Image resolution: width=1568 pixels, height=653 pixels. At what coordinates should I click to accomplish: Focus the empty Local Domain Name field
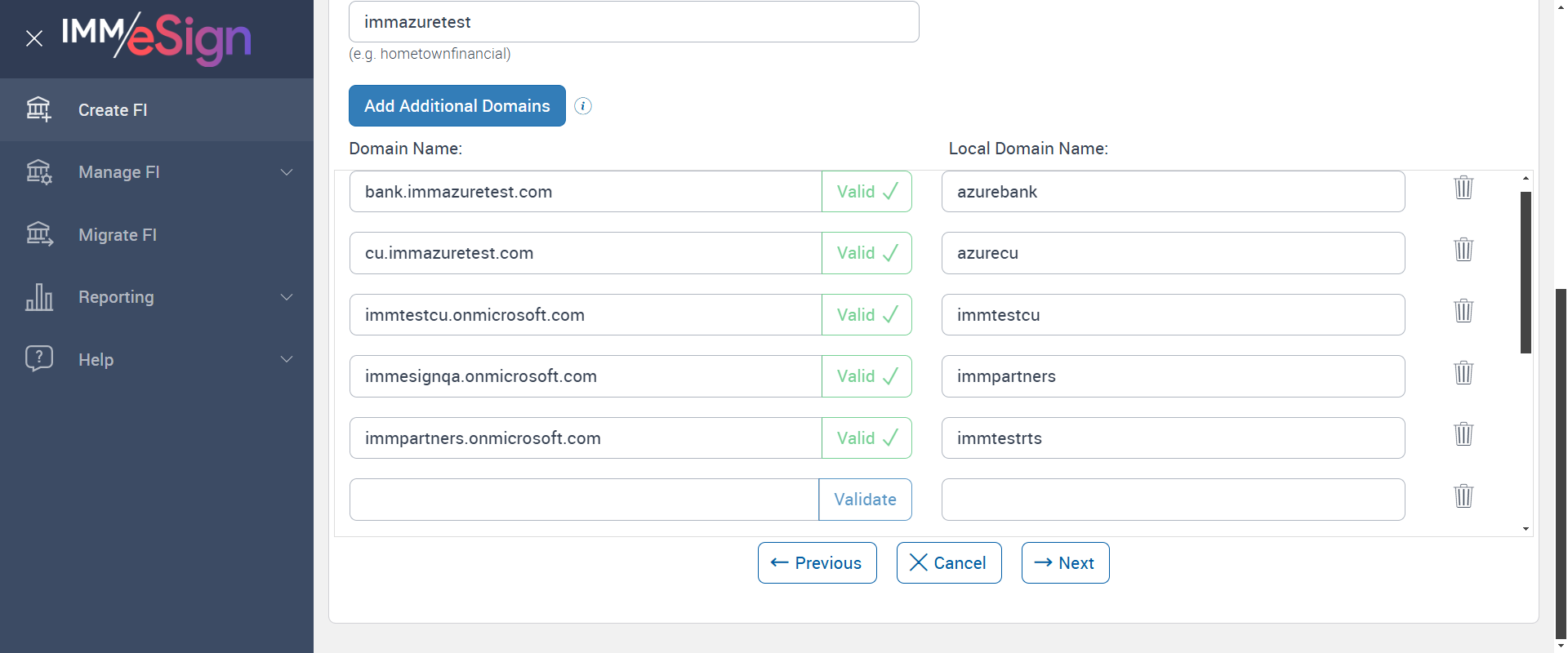[x=1172, y=500]
